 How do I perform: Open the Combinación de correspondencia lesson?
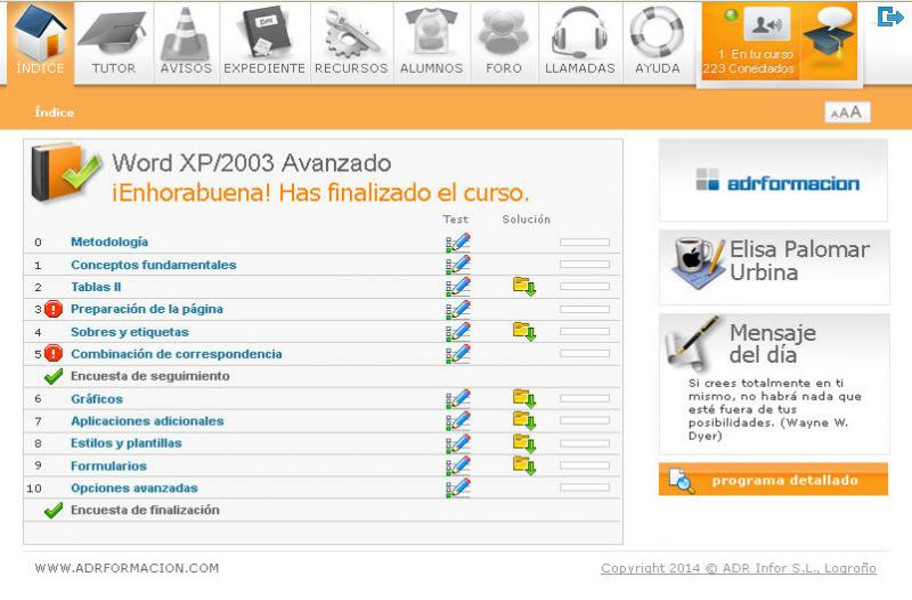pyautogui.click(x=176, y=354)
